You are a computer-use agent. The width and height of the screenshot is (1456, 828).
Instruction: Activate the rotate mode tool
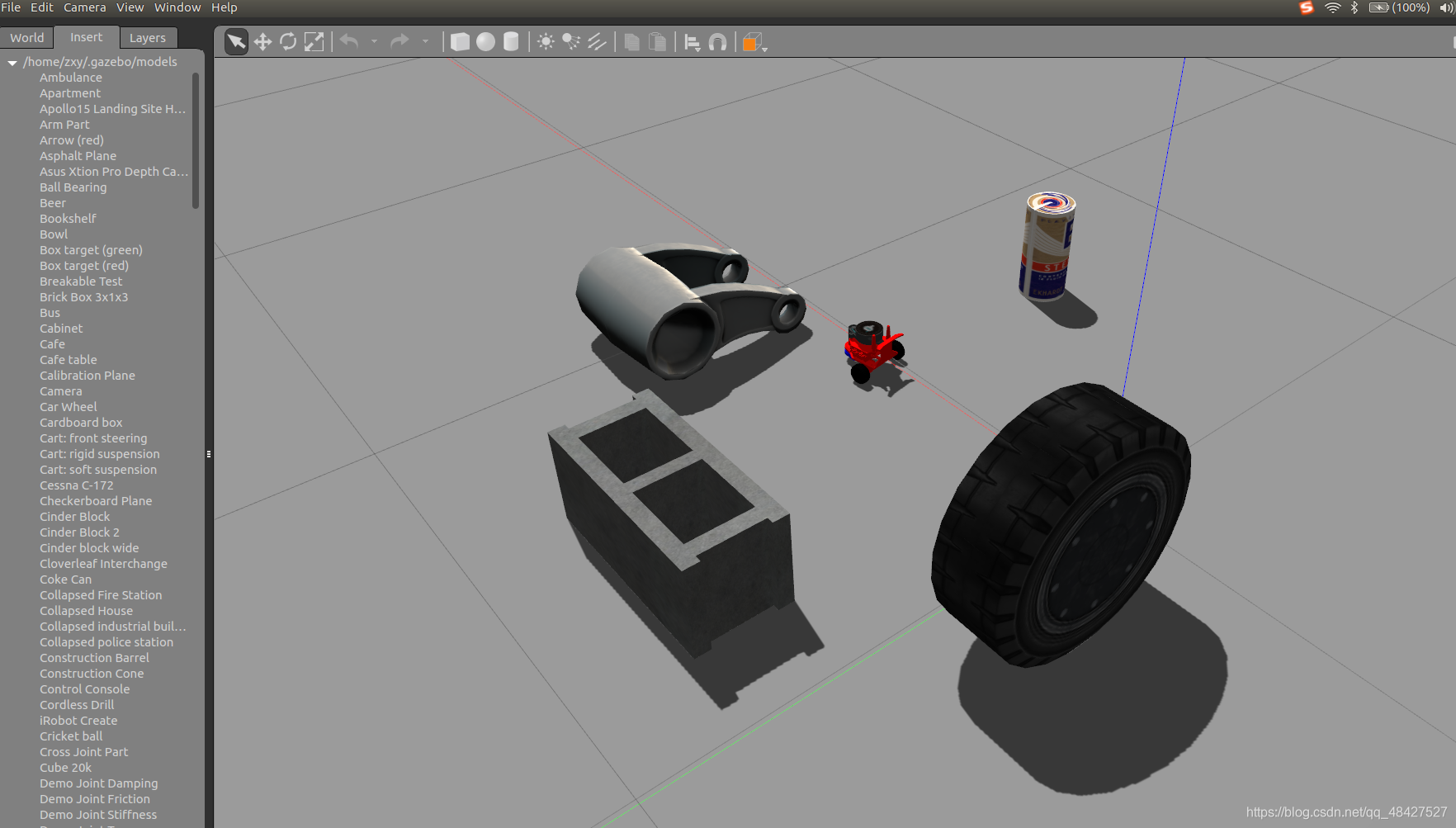(288, 42)
